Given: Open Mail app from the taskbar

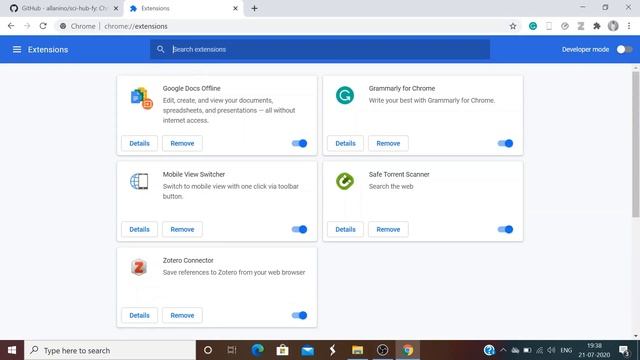Looking at the screenshot, I should point(307,350).
